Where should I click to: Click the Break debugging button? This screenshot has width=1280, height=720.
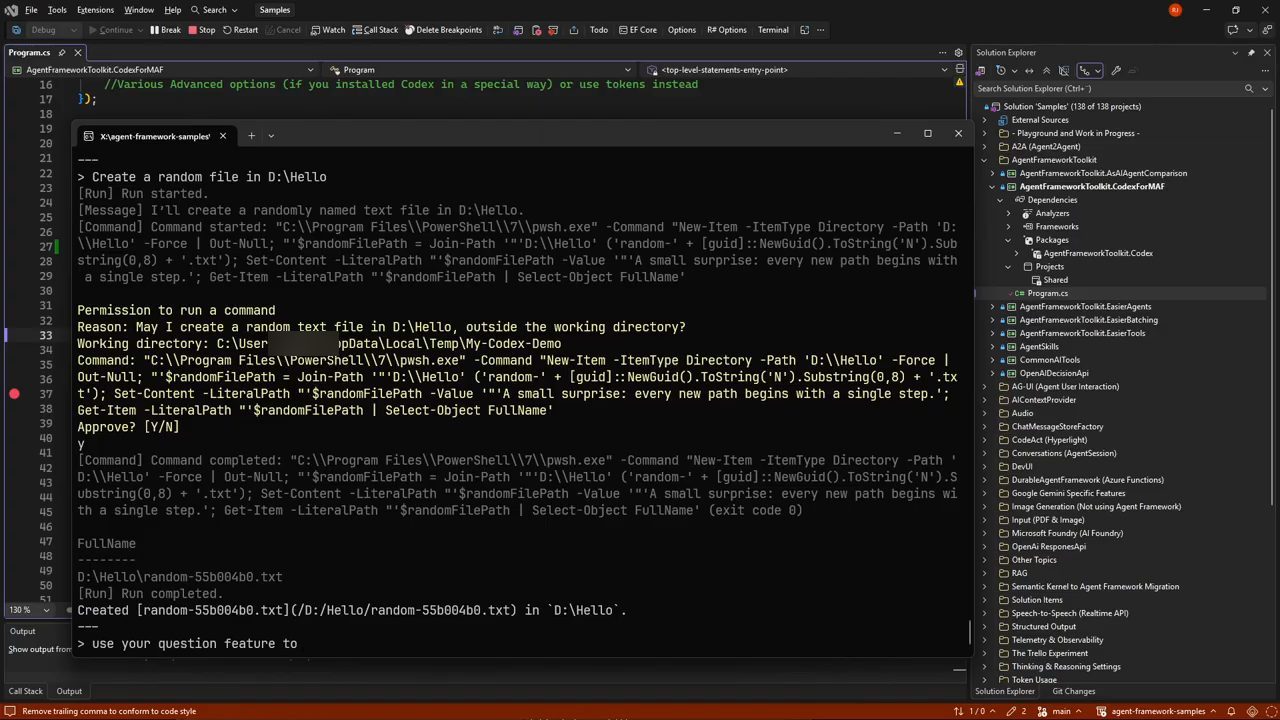click(x=165, y=30)
